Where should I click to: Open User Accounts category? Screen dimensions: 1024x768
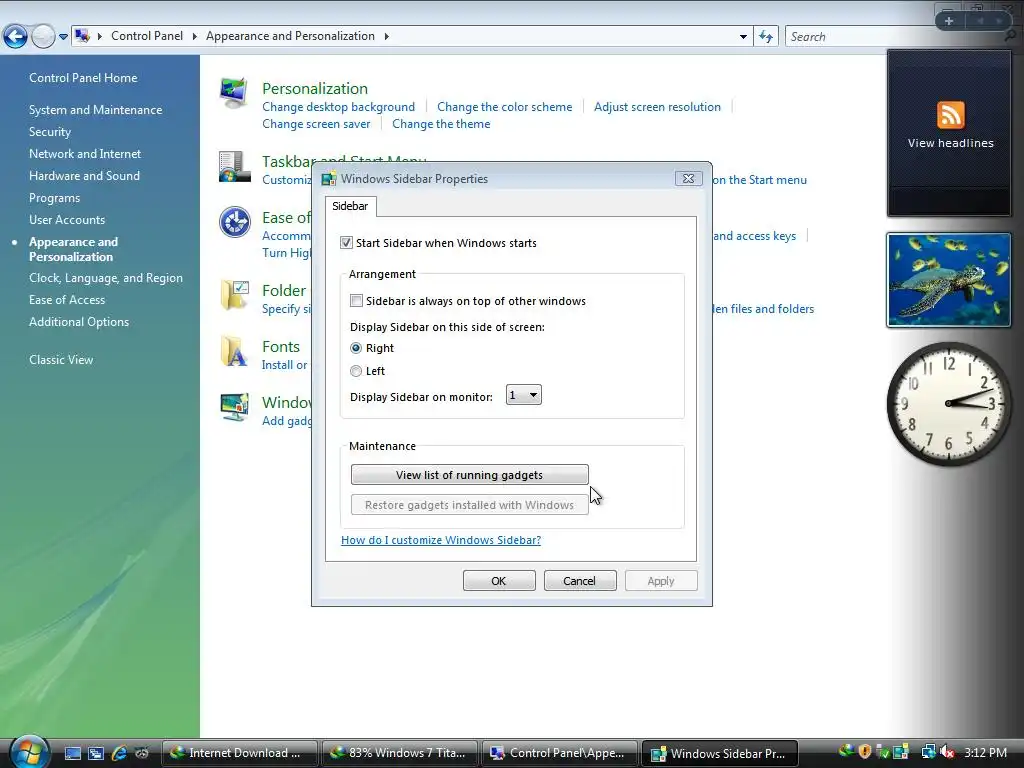point(67,219)
